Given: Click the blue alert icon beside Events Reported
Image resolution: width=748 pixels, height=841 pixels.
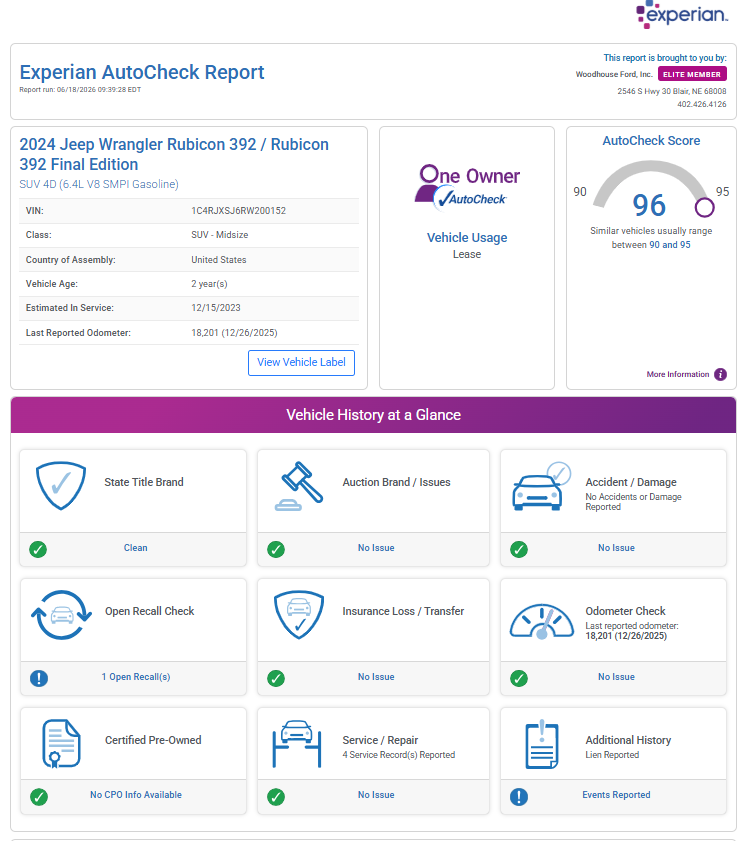Looking at the screenshot, I should tap(519, 796).
